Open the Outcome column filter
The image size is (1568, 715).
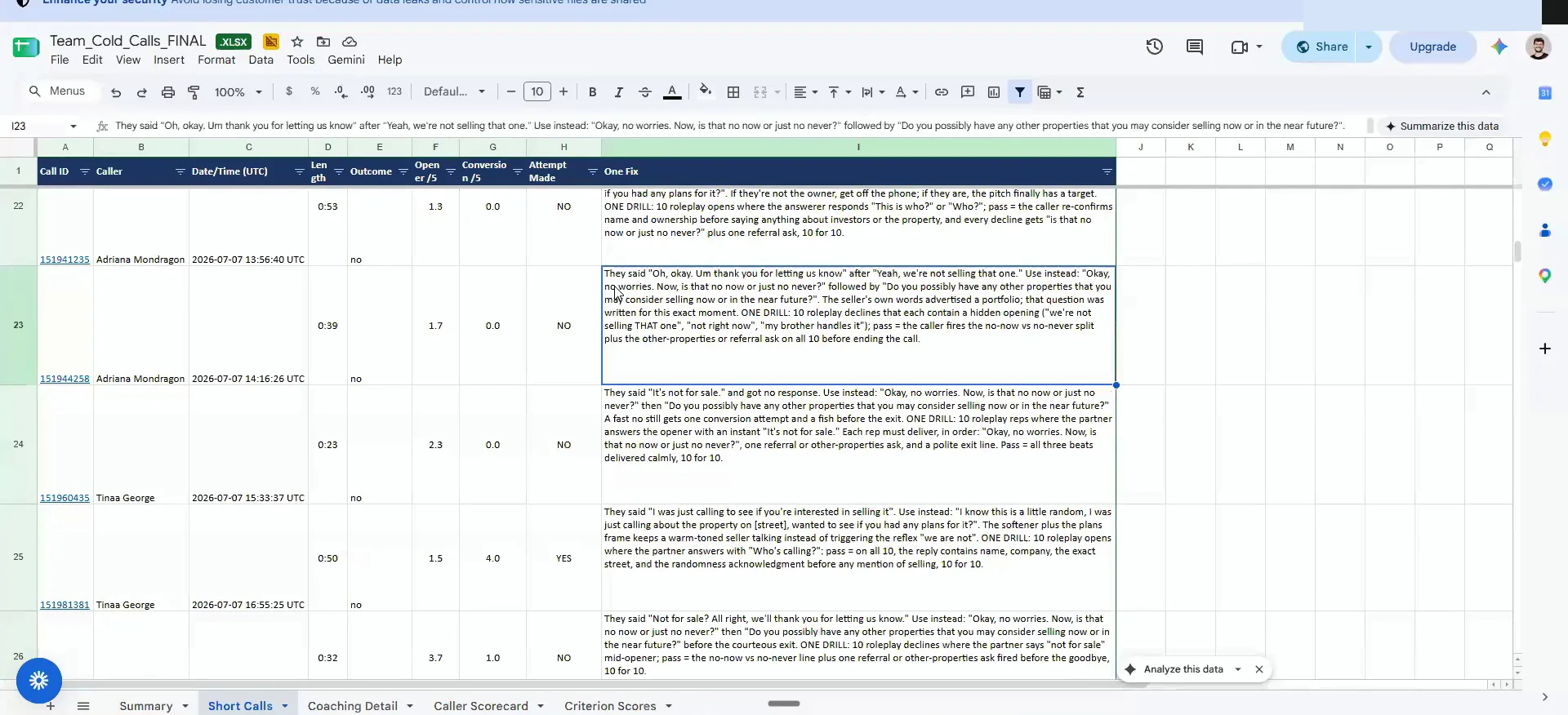[x=403, y=171]
